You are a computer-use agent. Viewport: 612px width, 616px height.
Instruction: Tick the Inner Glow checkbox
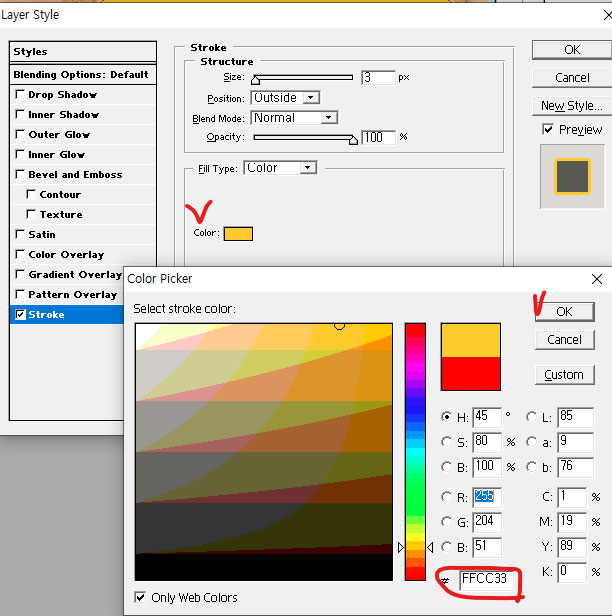[x=20, y=154]
